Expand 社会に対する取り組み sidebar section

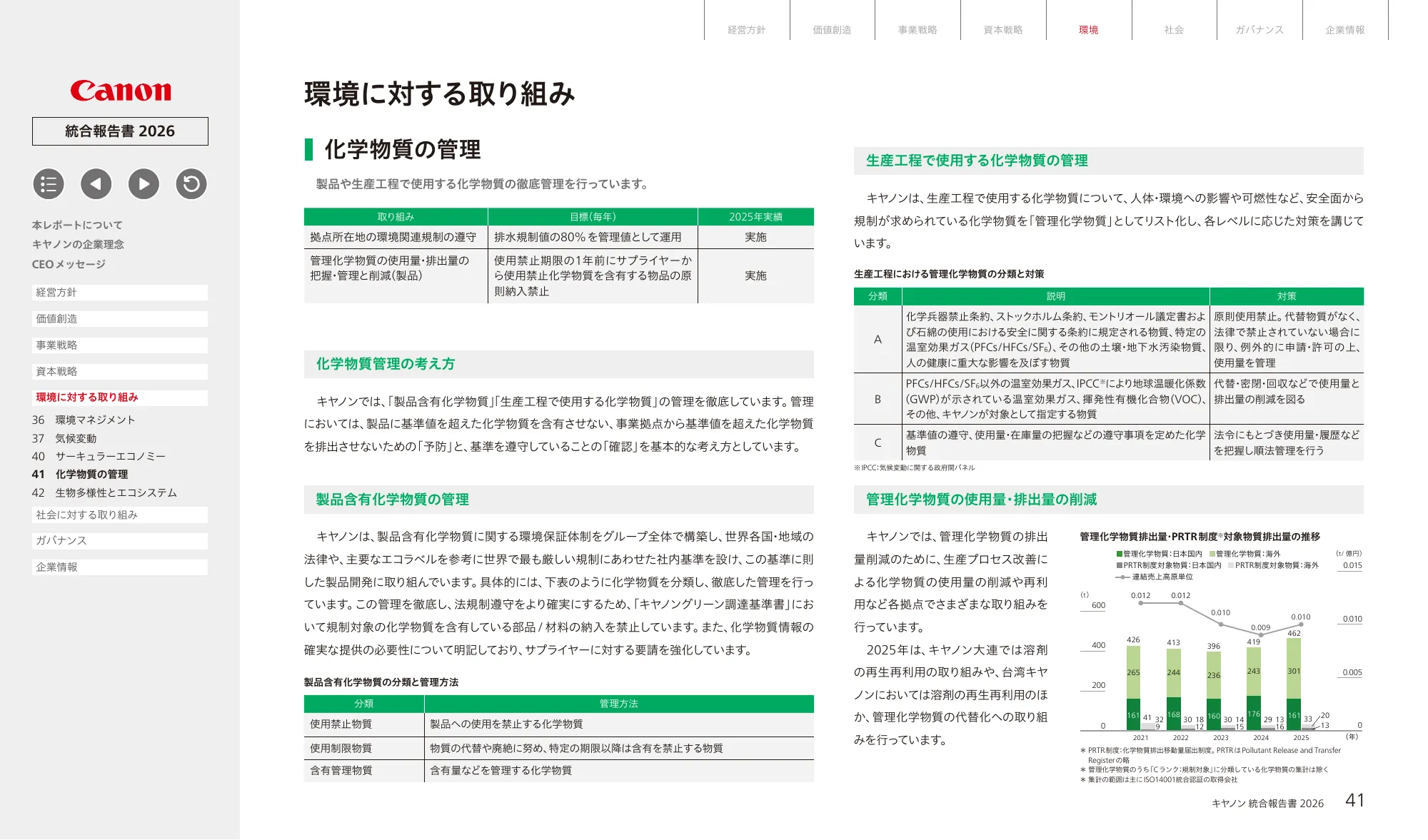[120, 515]
